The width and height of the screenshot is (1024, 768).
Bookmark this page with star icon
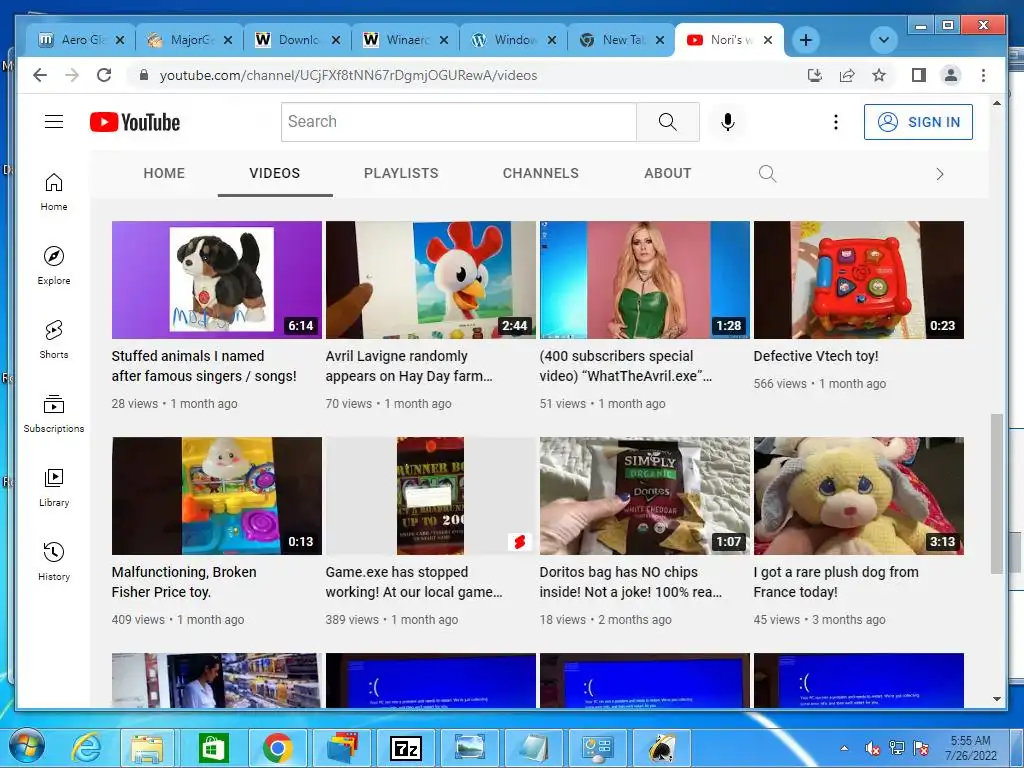tap(879, 75)
